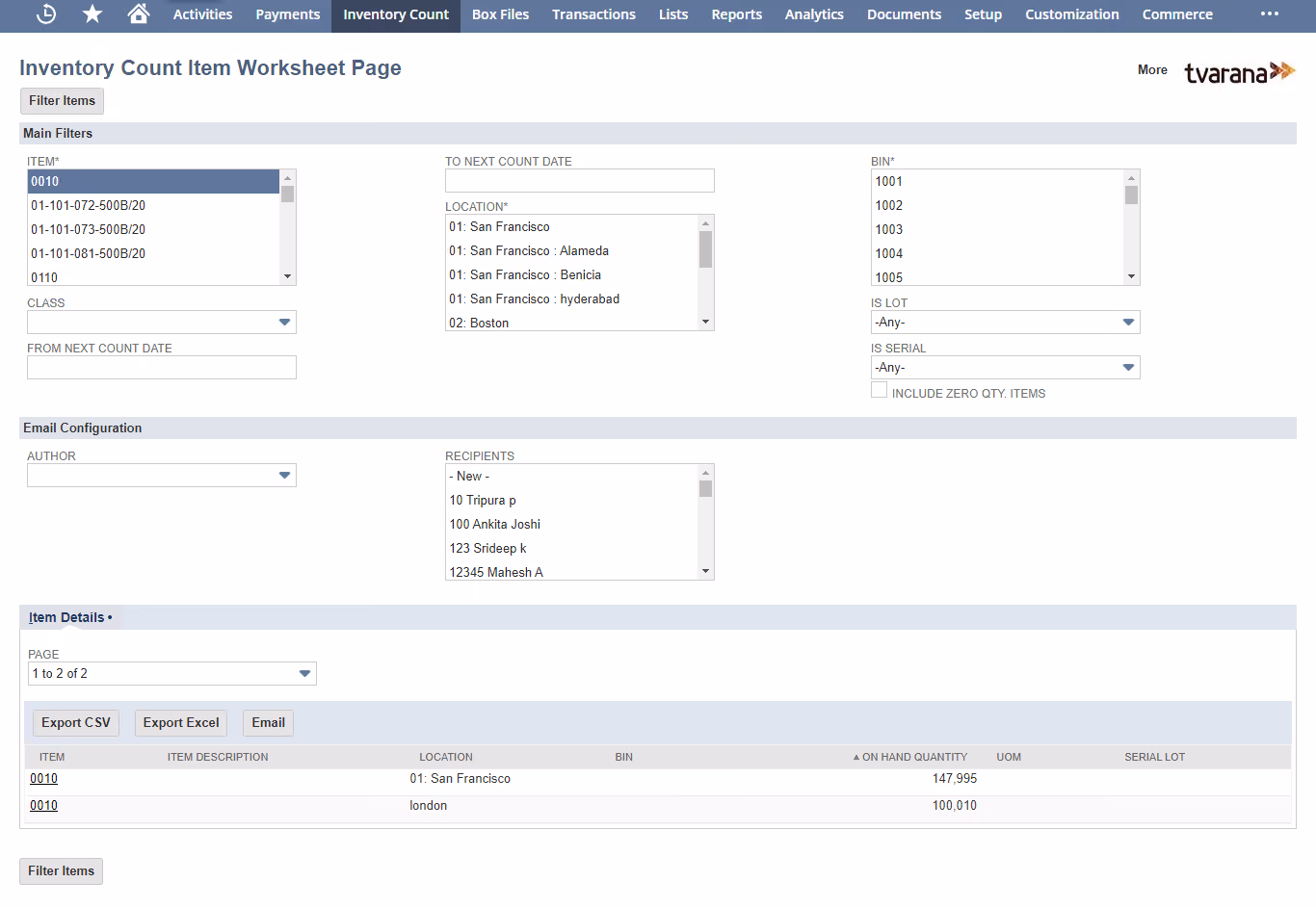Expand the Class dropdown

[x=284, y=323]
